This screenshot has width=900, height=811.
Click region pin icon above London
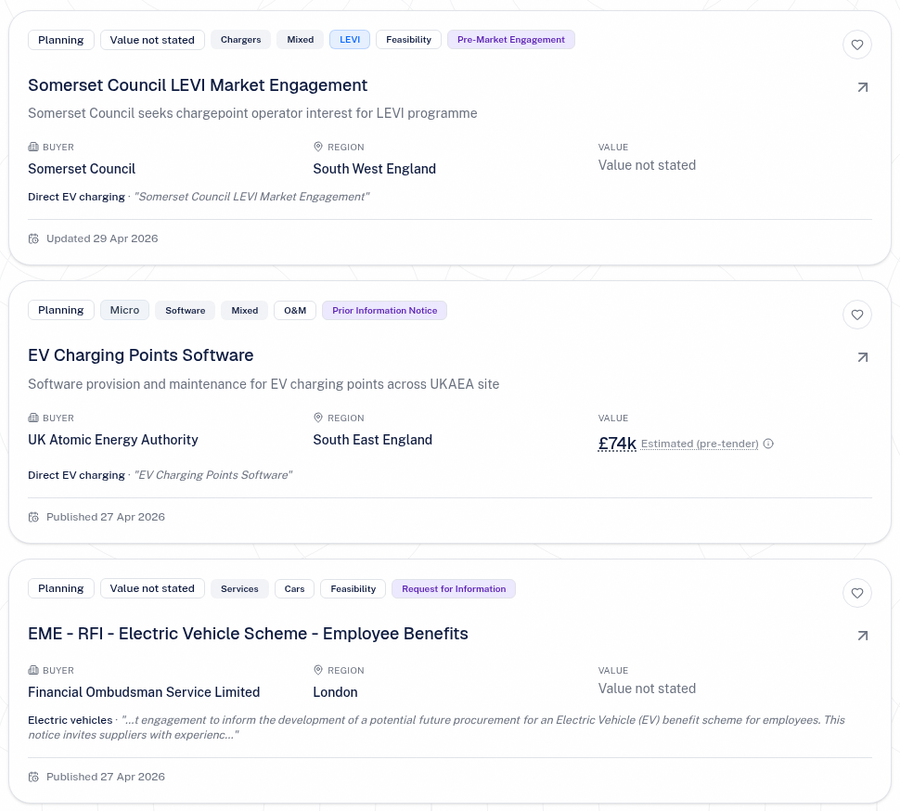(318, 670)
